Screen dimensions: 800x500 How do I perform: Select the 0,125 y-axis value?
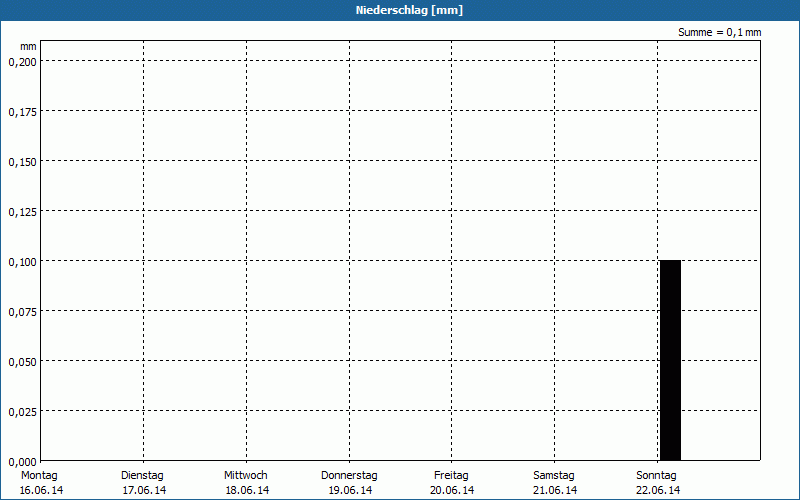pos(22,211)
